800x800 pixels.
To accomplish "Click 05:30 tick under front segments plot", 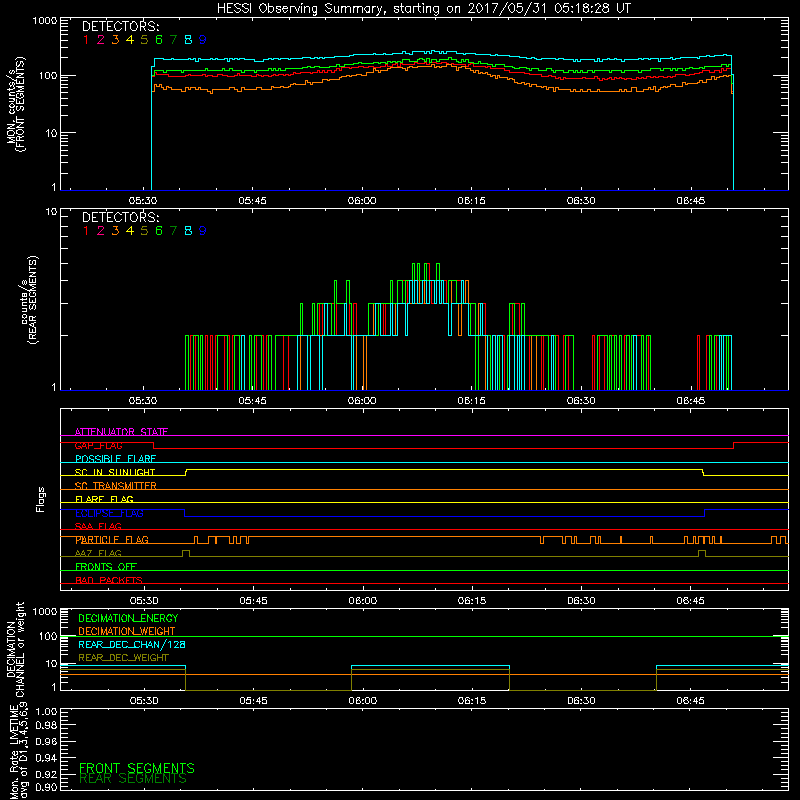I will coord(143,201).
